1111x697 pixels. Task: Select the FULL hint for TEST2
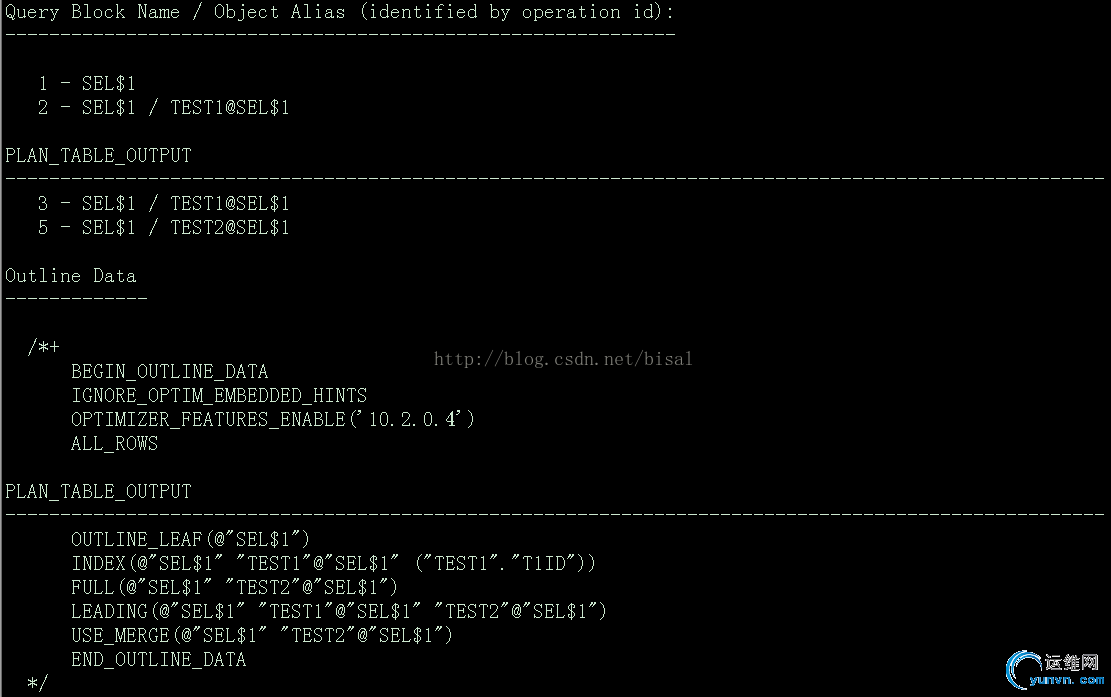point(234,588)
